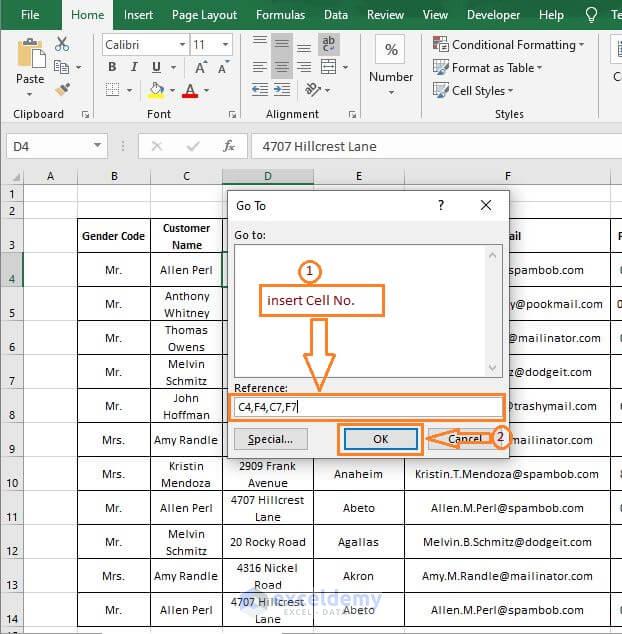Open the Calibri font name dropdown
The width and height of the screenshot is (622, 634).
click(183, 44)
